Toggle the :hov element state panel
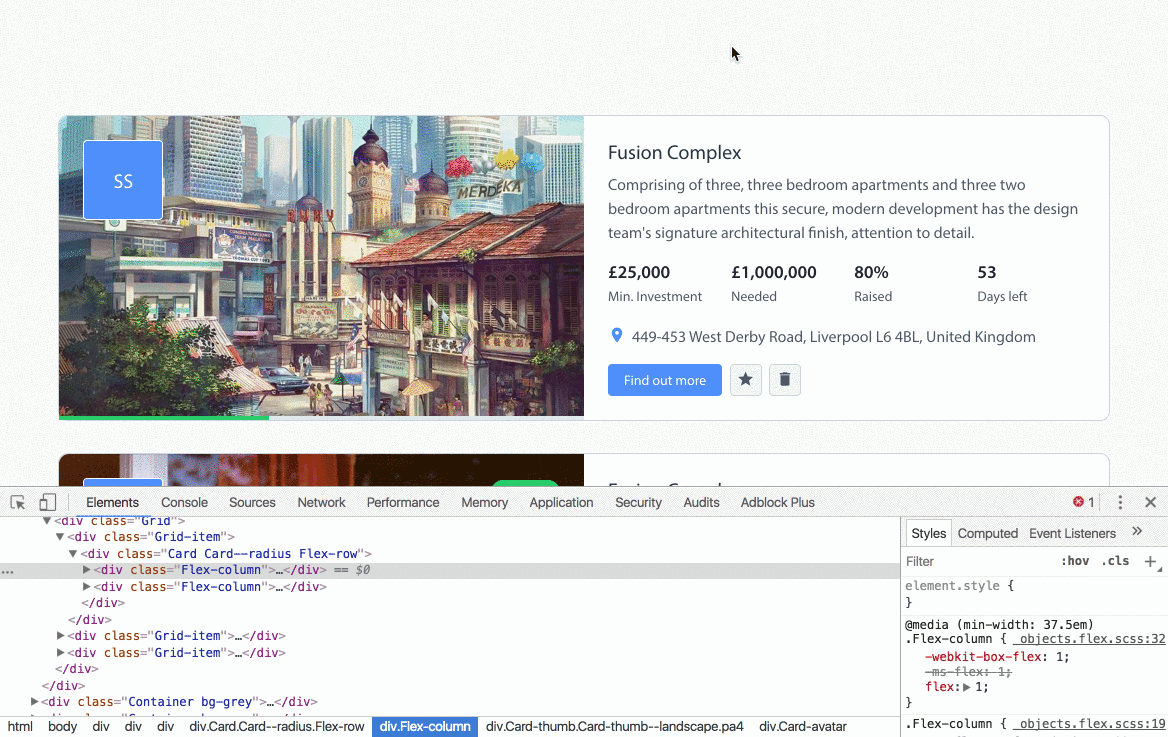The height and width of the screenshot is (737, 1168). click(x=1075, y=561)
